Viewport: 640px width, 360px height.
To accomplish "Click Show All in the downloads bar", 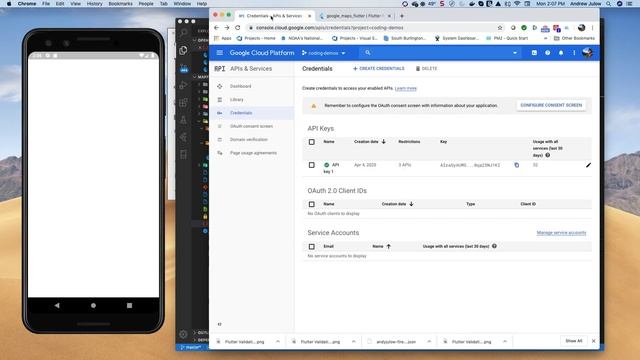I will point(573,341).
